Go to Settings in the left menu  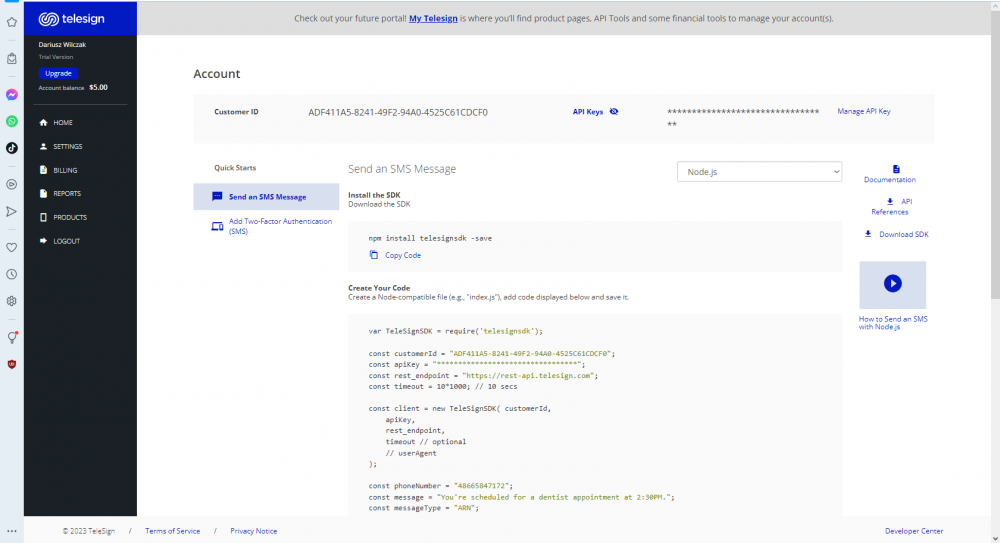click(x=67, y=146)
